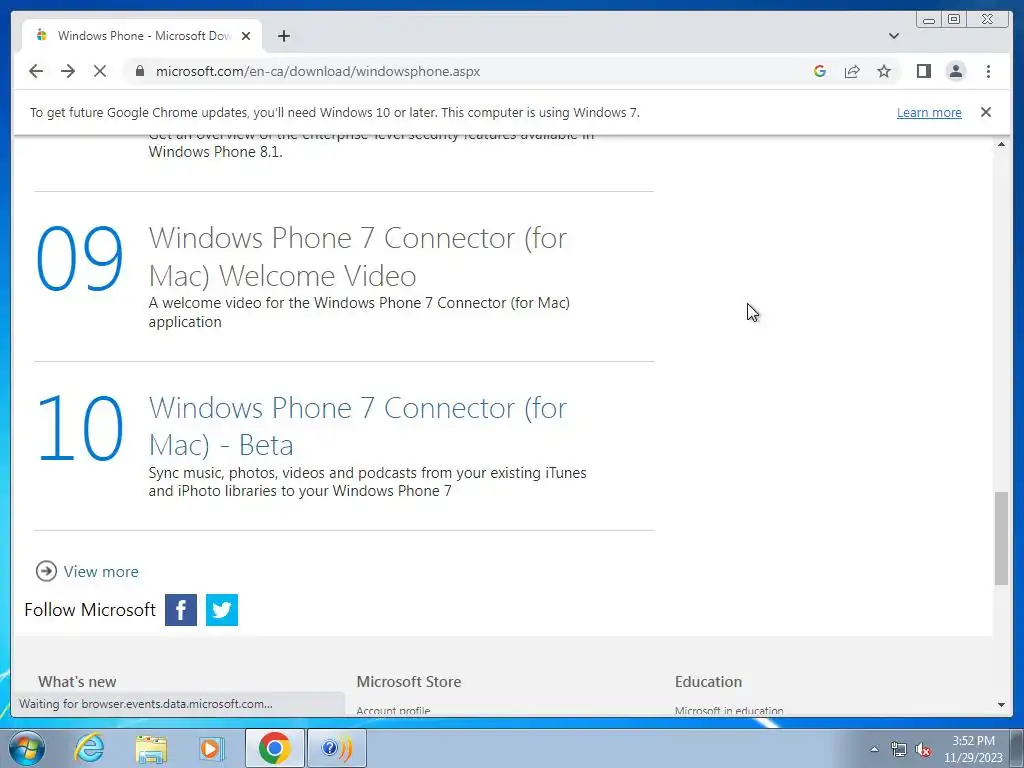Go back to the previous page
The height and width of the screenshot is (768, 1024).
[x=36, y=71]
